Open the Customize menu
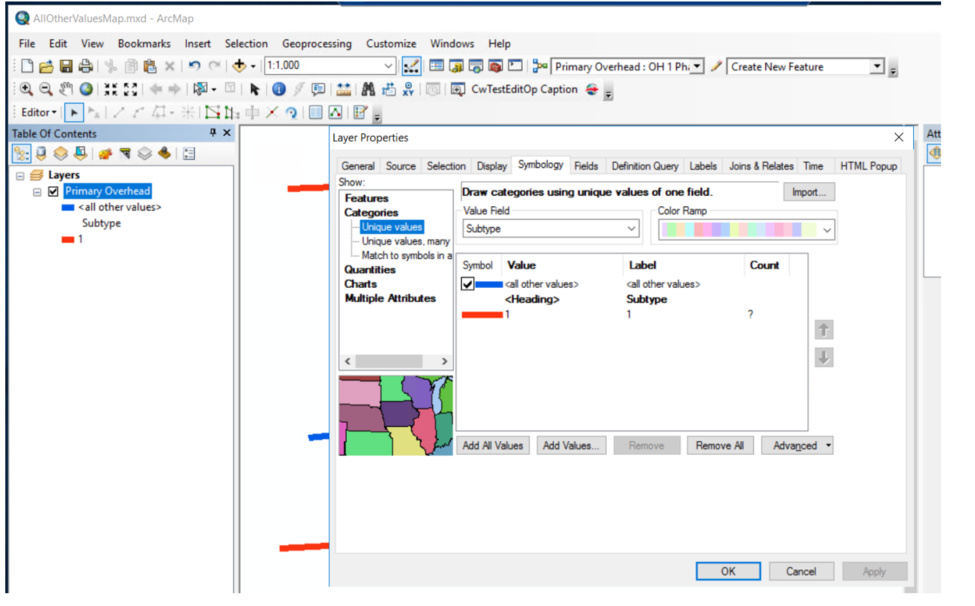Image resolution: width=975 pixels, height=606 pixels. [391, 44]
